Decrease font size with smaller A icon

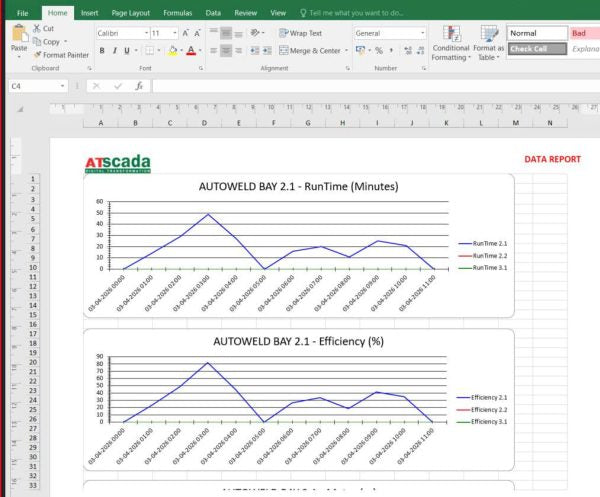coord(197,33)
